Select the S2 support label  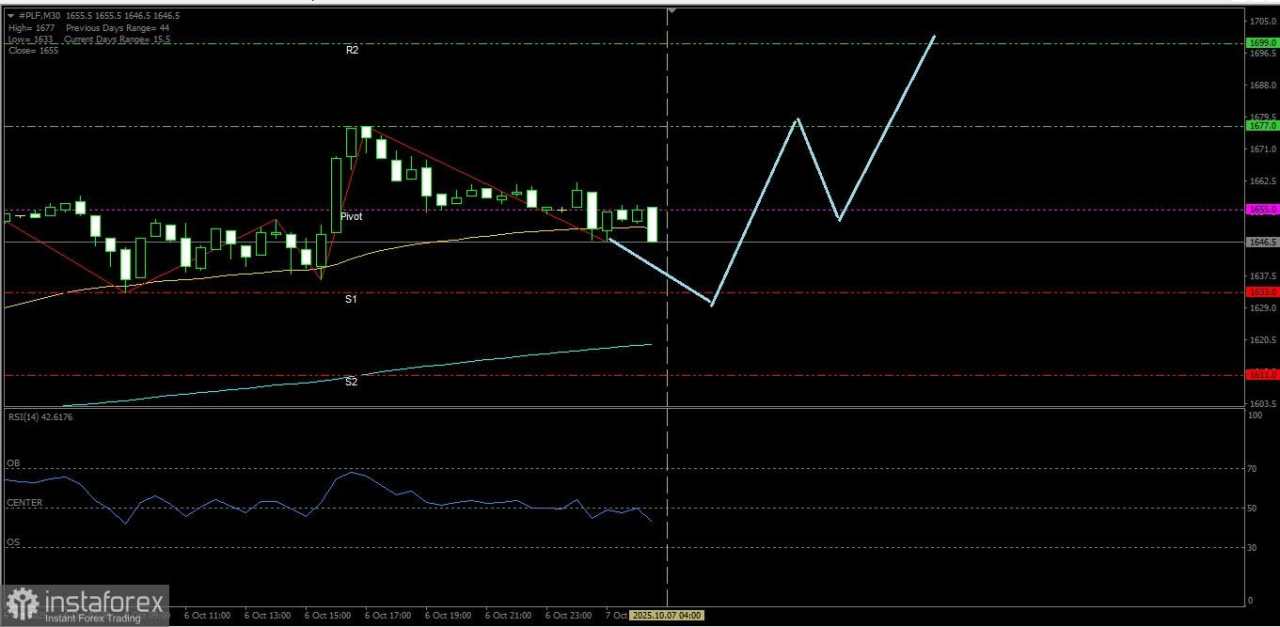point(351,381)
